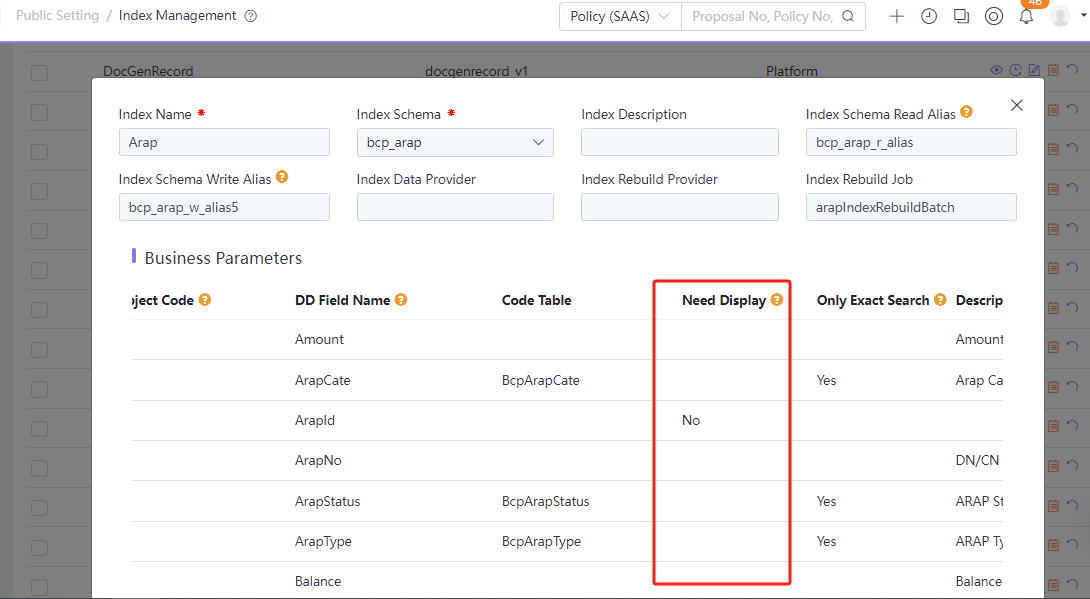Click the empty Index Description field
The width and height of the screenshot is (1090, 599).
click(680, 142)
